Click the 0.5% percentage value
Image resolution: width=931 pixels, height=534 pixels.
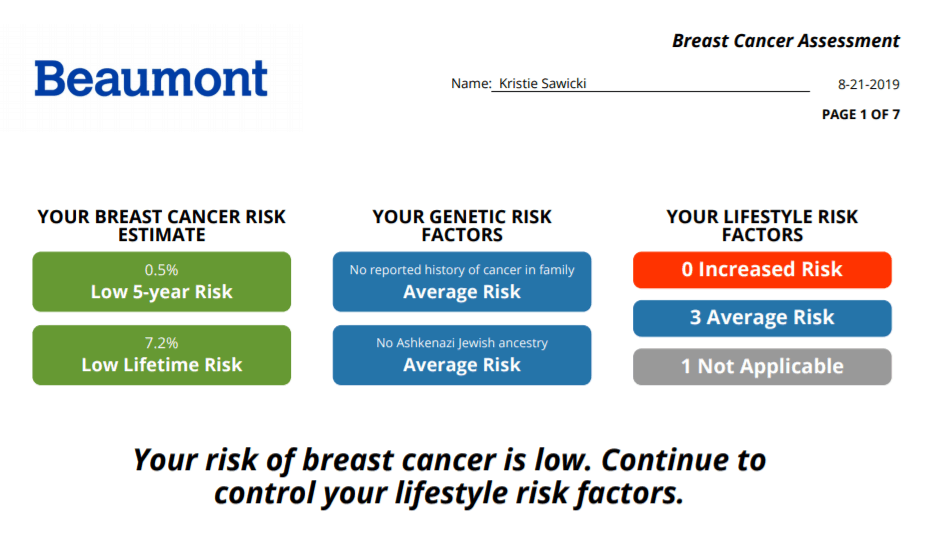point(162,270)
